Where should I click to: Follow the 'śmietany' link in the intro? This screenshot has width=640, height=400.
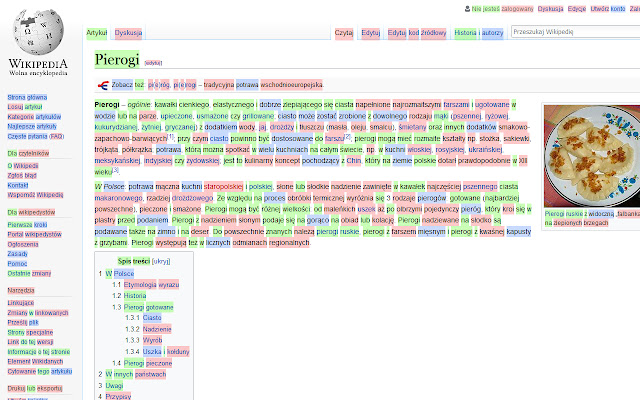412,127
